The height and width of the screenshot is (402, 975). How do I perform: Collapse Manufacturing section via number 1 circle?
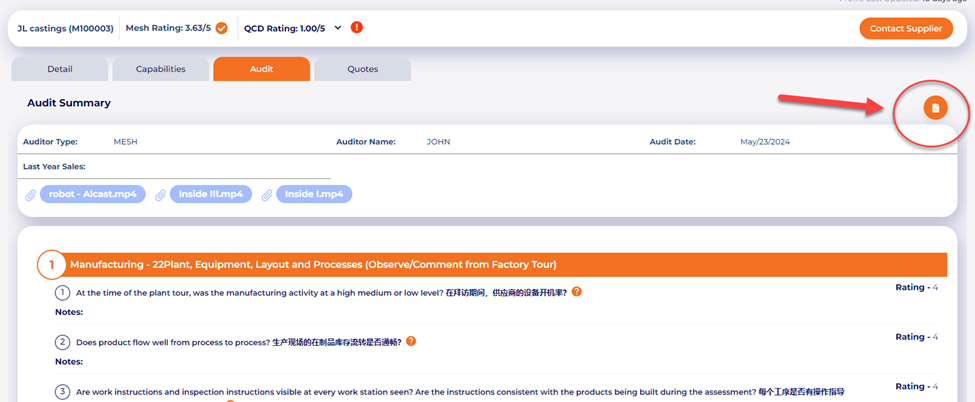[x=51, y=265]
